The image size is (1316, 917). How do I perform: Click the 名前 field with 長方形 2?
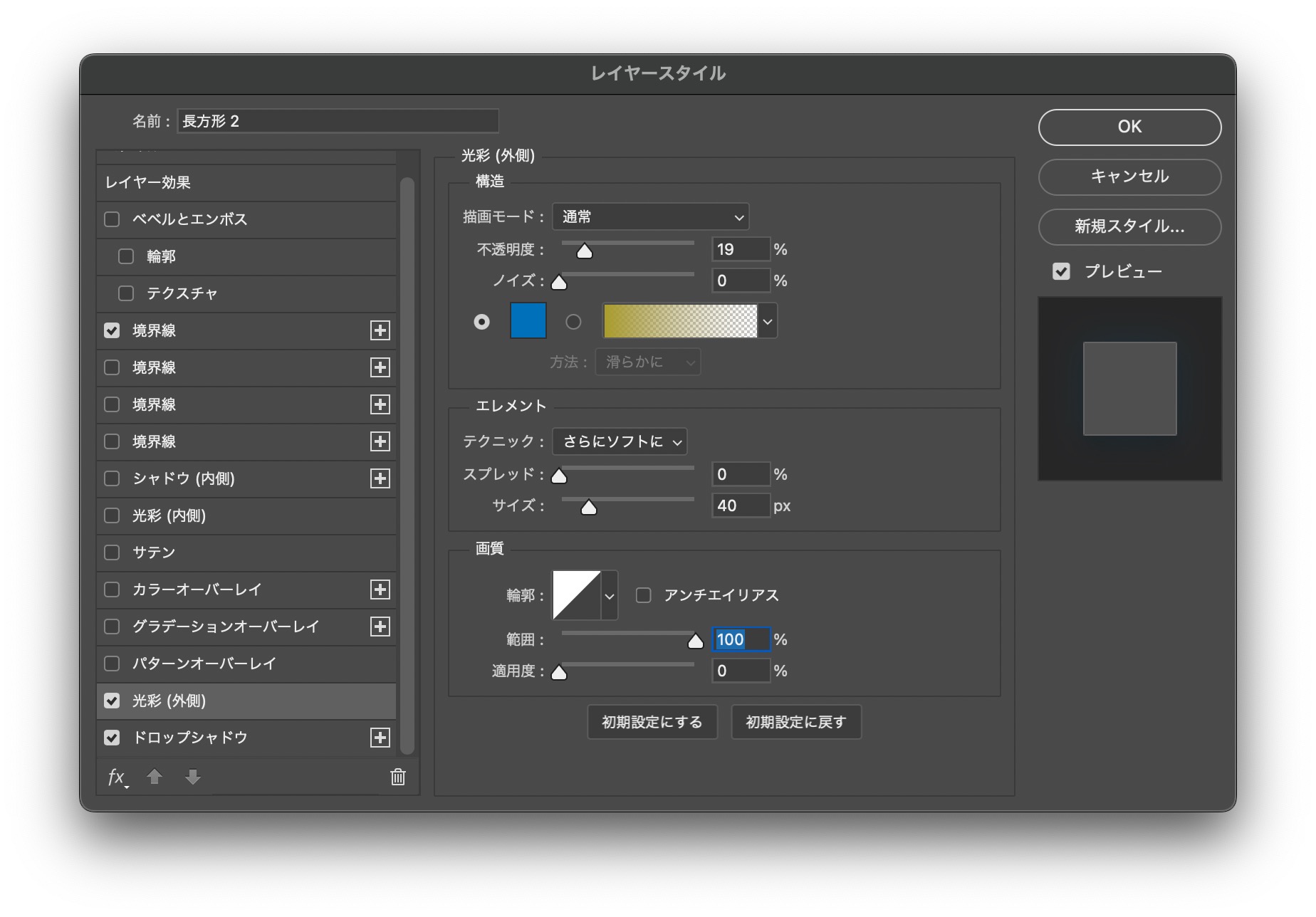338,121
